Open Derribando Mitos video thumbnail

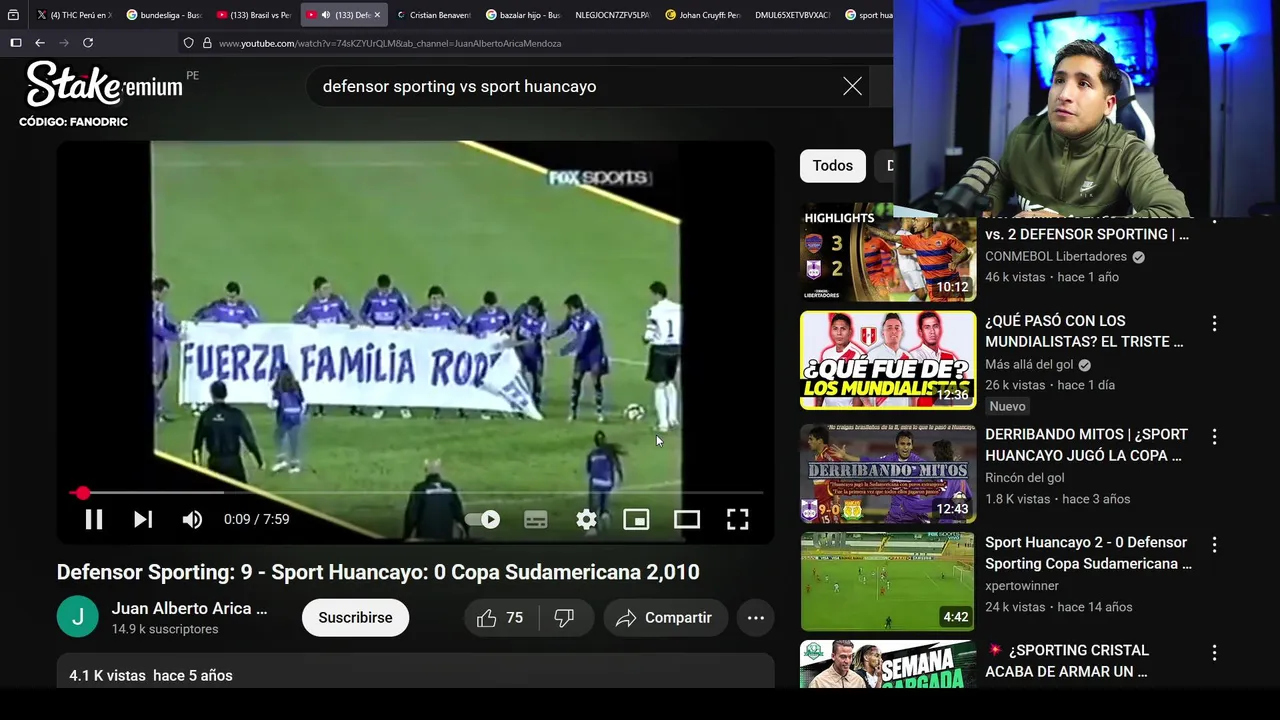(888, 474)
